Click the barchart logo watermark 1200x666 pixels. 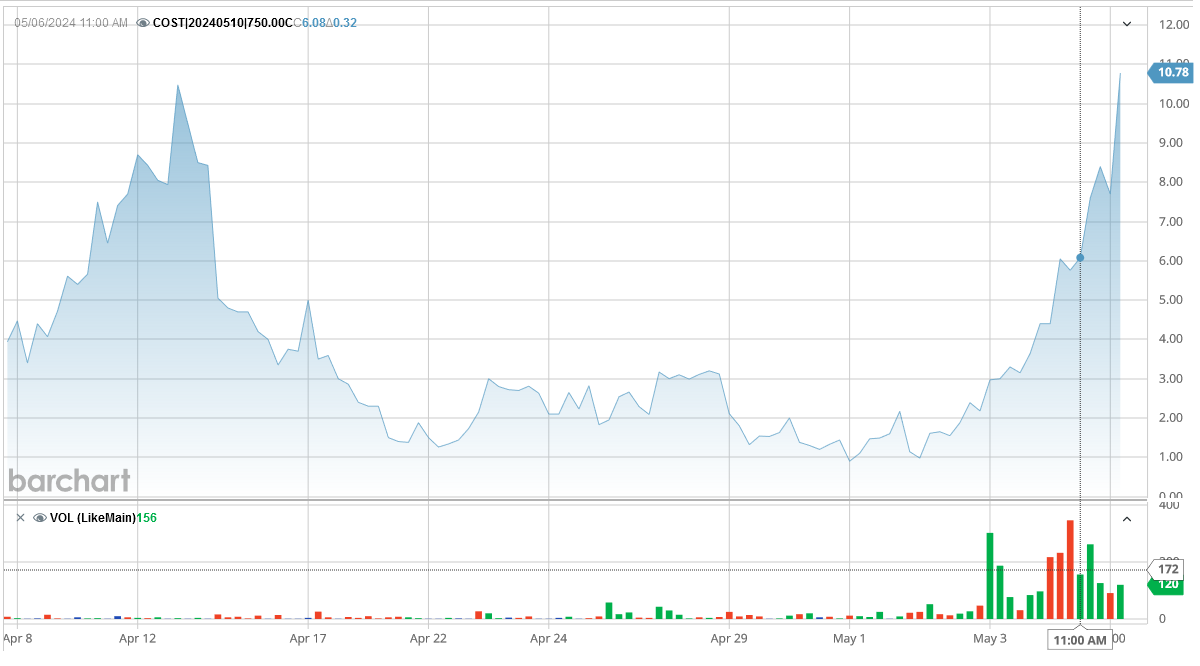69,481
